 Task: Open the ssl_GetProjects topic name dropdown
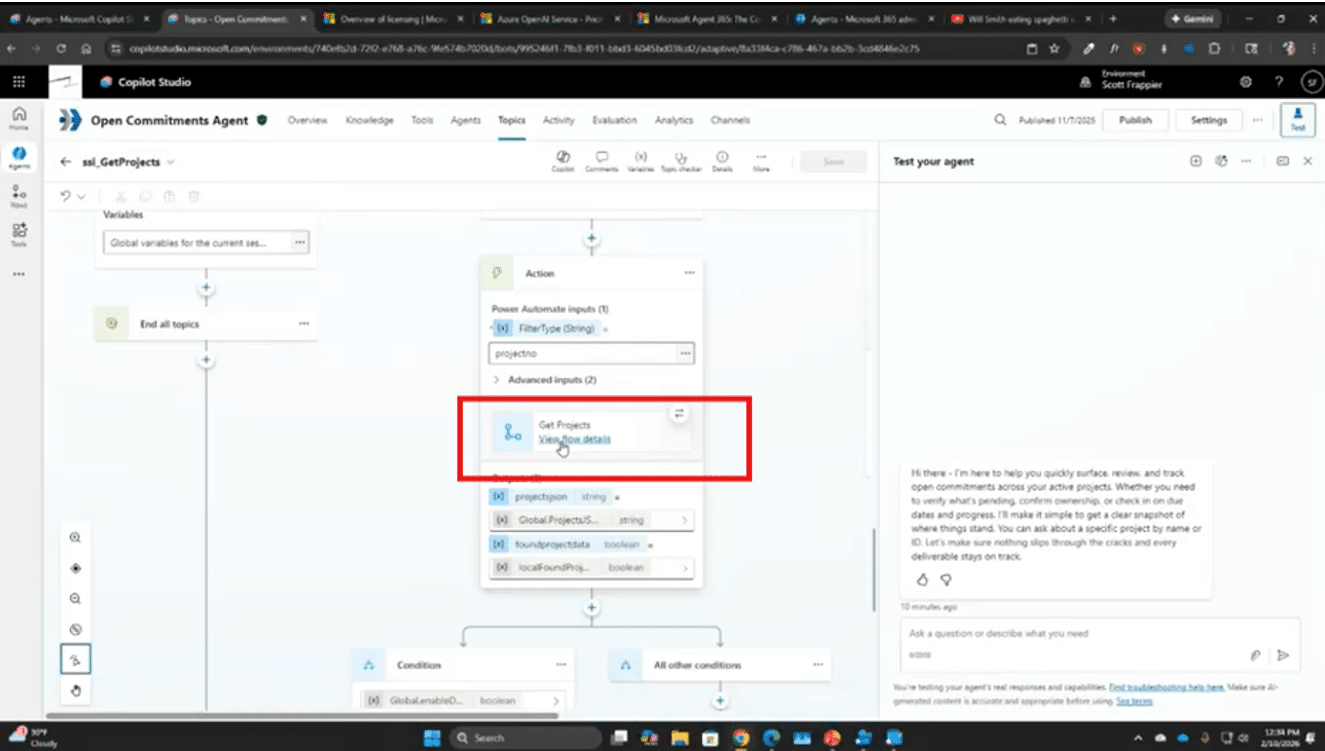[x=171, y=162]
